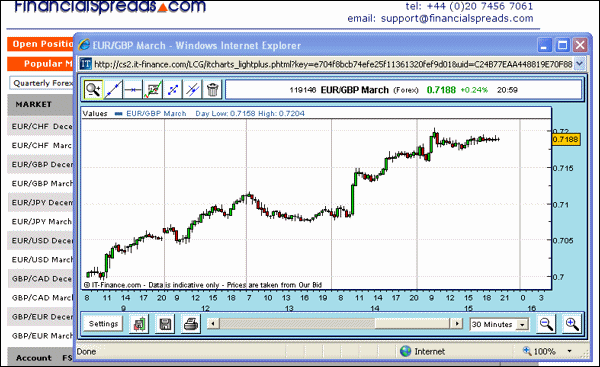This screenshot has height=367, width=600.
Task: Select EUR/GBP December market row
Action: 41,165
